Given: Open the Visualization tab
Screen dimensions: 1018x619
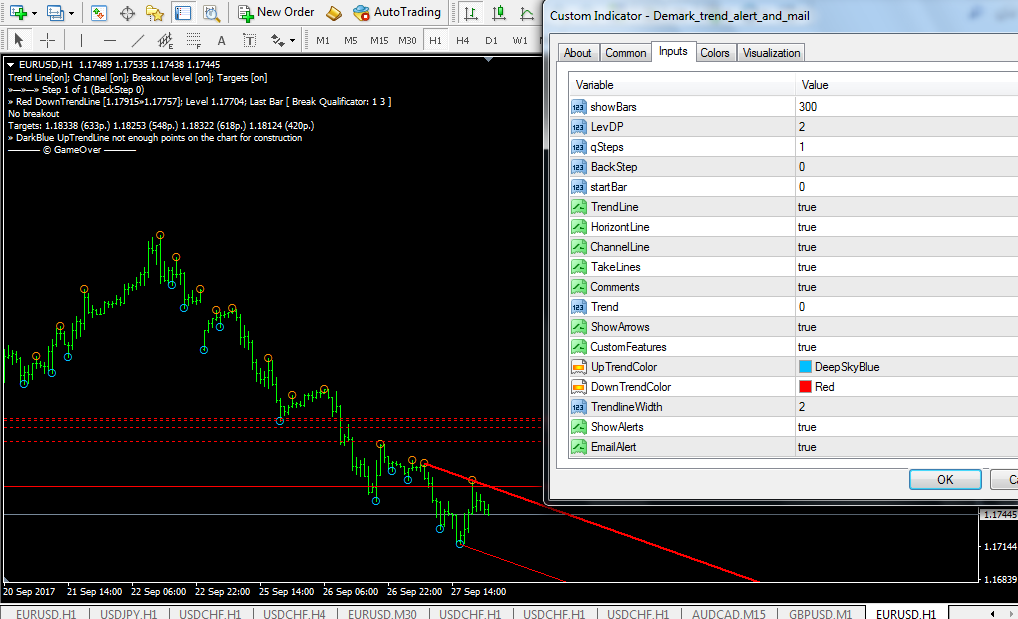Looking at the screenshot, I should (x=771, y=53).
